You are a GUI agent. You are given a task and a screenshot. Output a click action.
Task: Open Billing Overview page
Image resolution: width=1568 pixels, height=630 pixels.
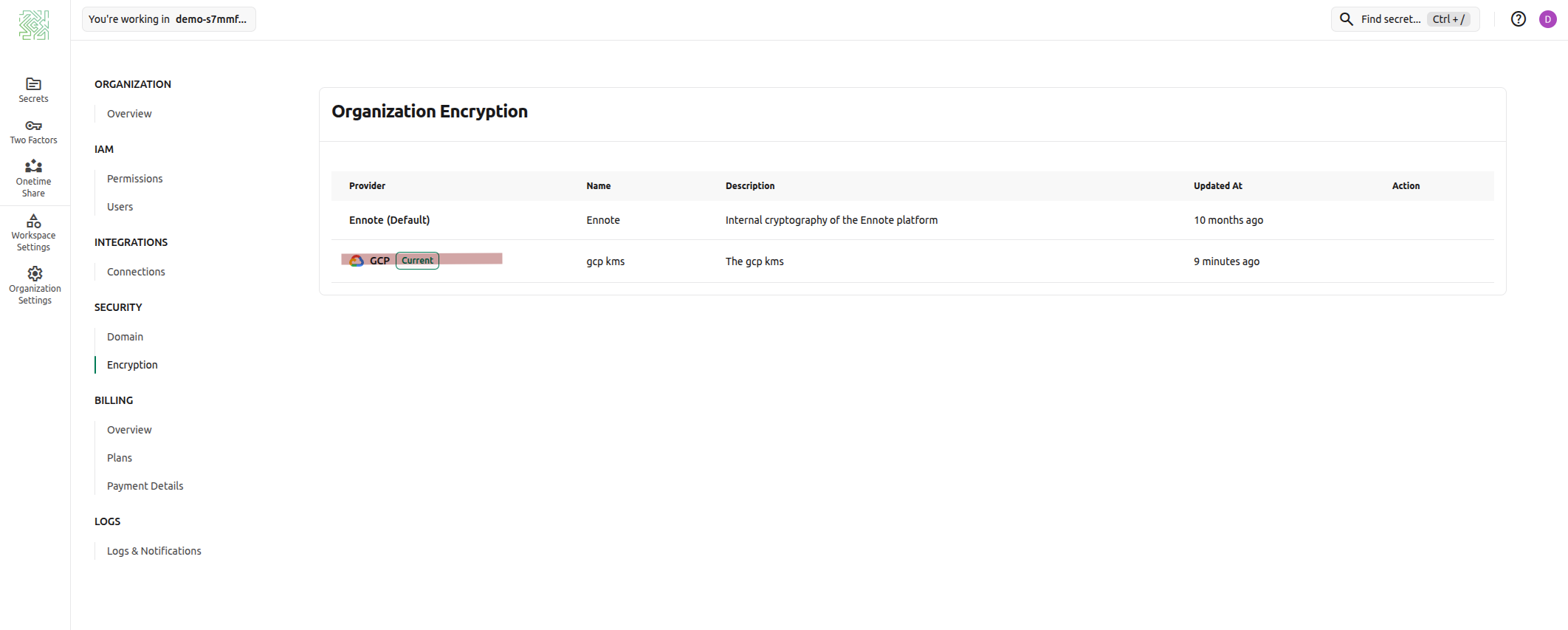[x=129, y=430]
